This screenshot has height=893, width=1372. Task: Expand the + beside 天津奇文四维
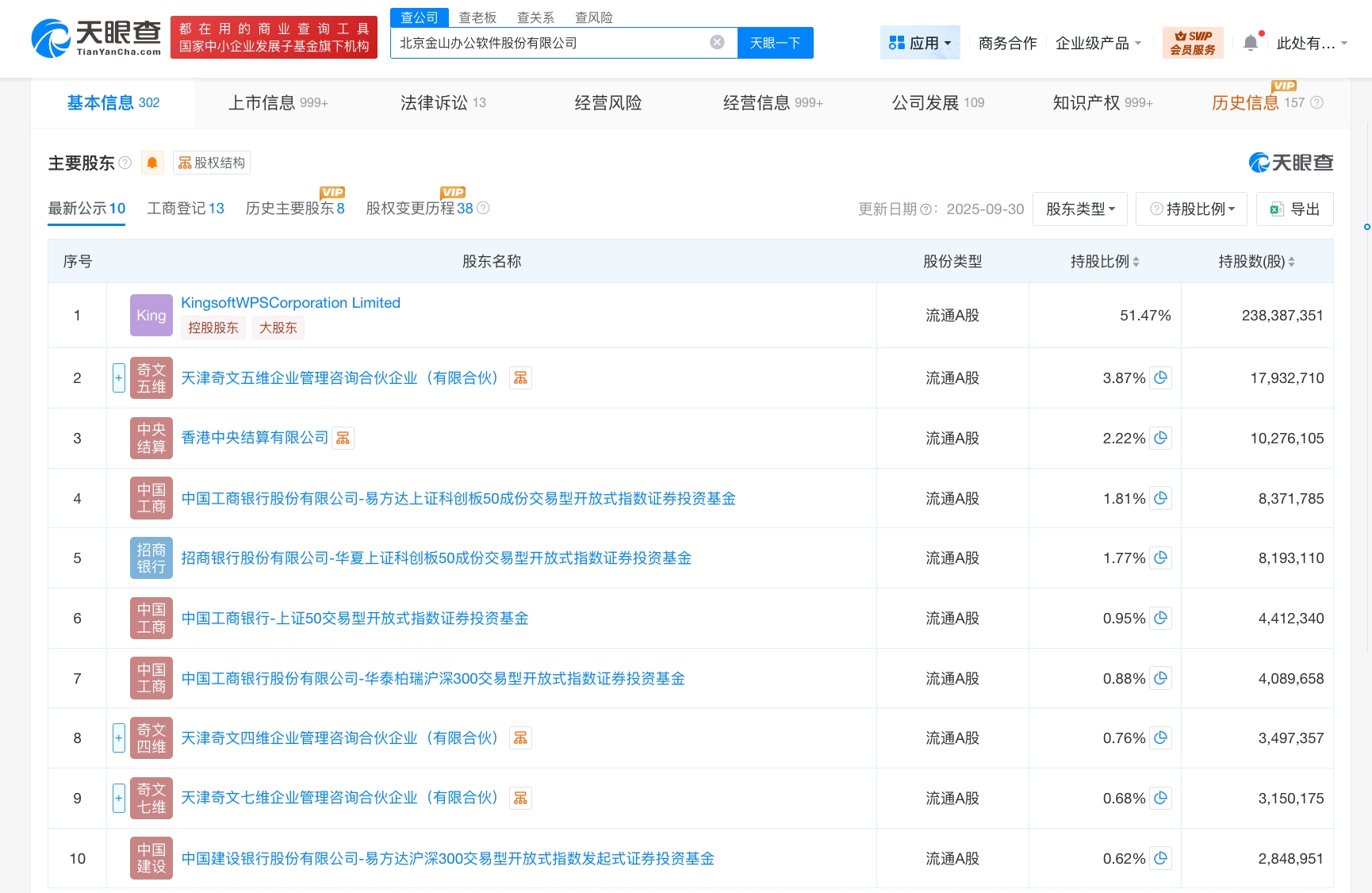pyautogui.click(x=118, y=738)
